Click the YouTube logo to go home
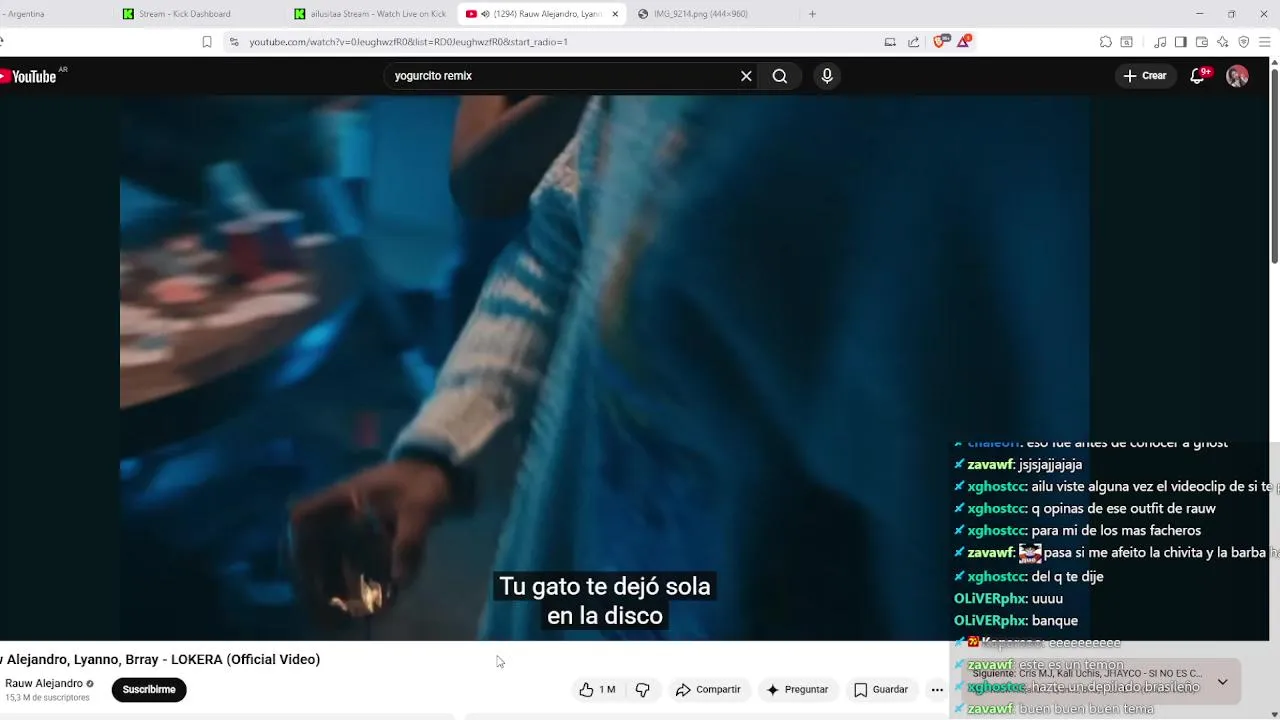The height and width of the screenshot is (720, 1280). [30, 76]
